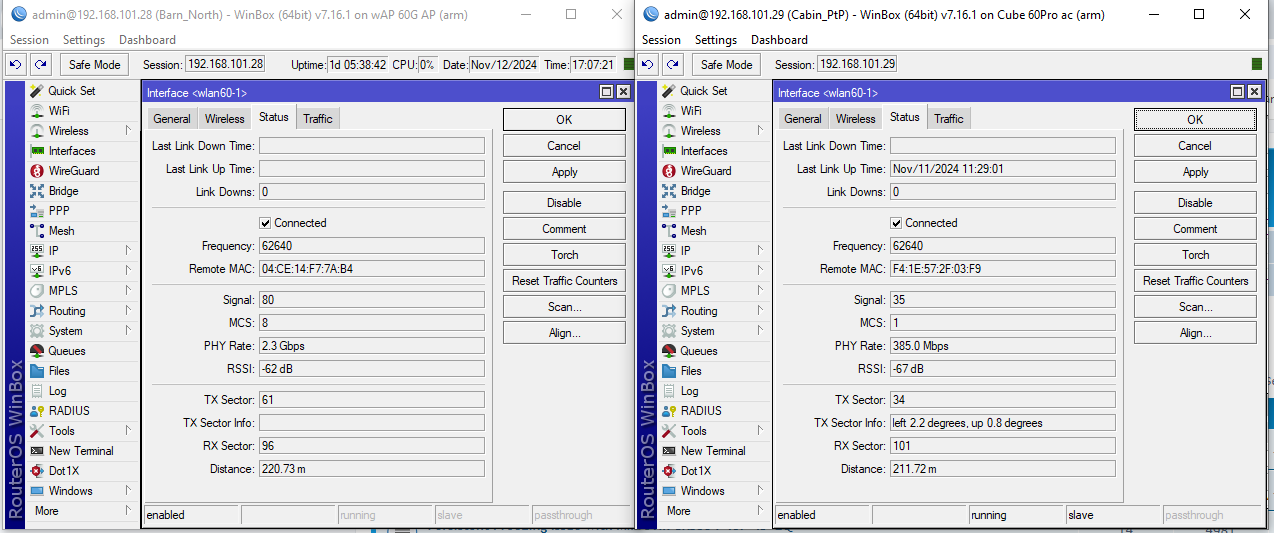The height and width of the screenshot is (533, 1274).
Task: Click Torch button in Barn_North interface
Action: (x=564, y=255)
